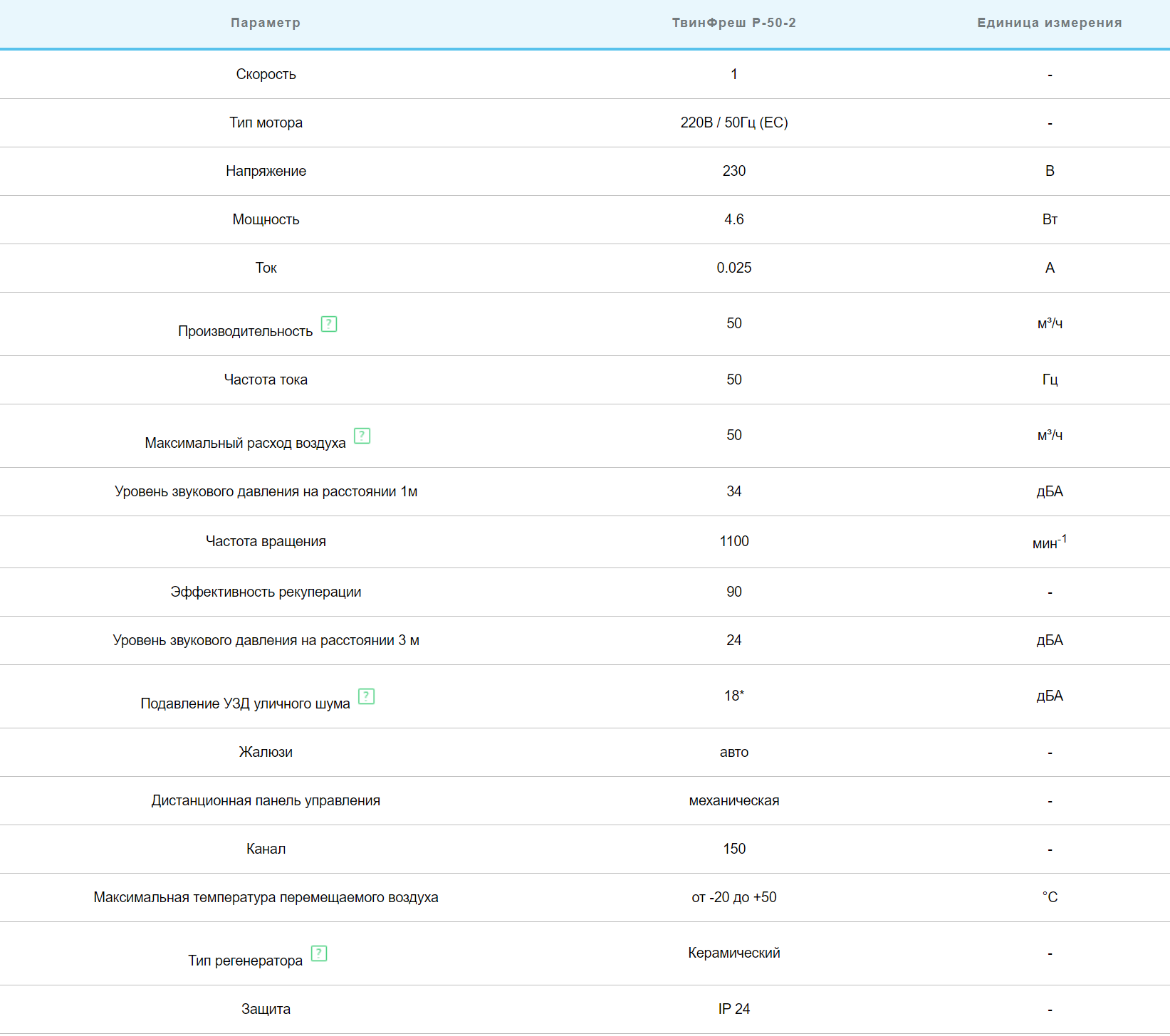Screen dimensions: 1170x1036
Task: Click the unit Гц
Action: [x=1050, y=380]
